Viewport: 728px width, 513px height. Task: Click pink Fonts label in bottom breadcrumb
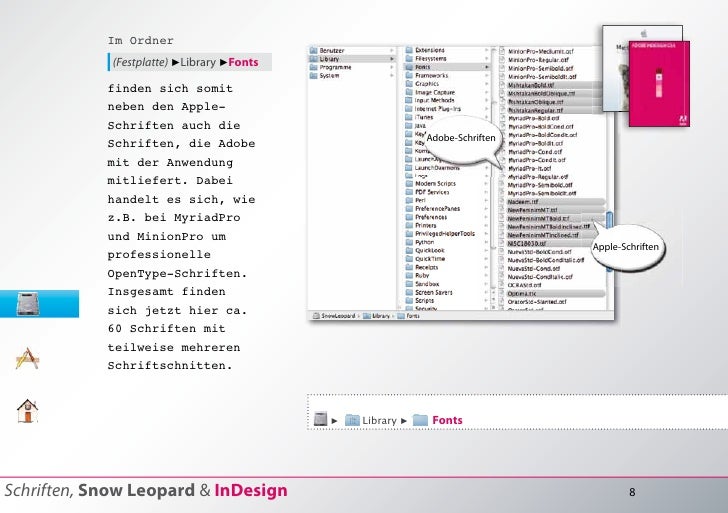point(447,420)
